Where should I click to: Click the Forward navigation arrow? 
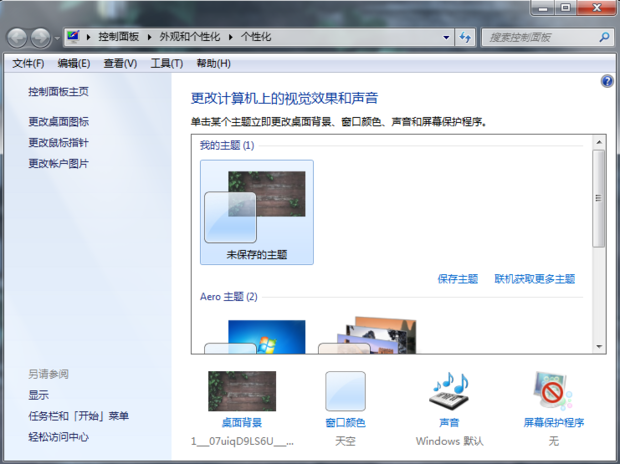click(41, 38)
